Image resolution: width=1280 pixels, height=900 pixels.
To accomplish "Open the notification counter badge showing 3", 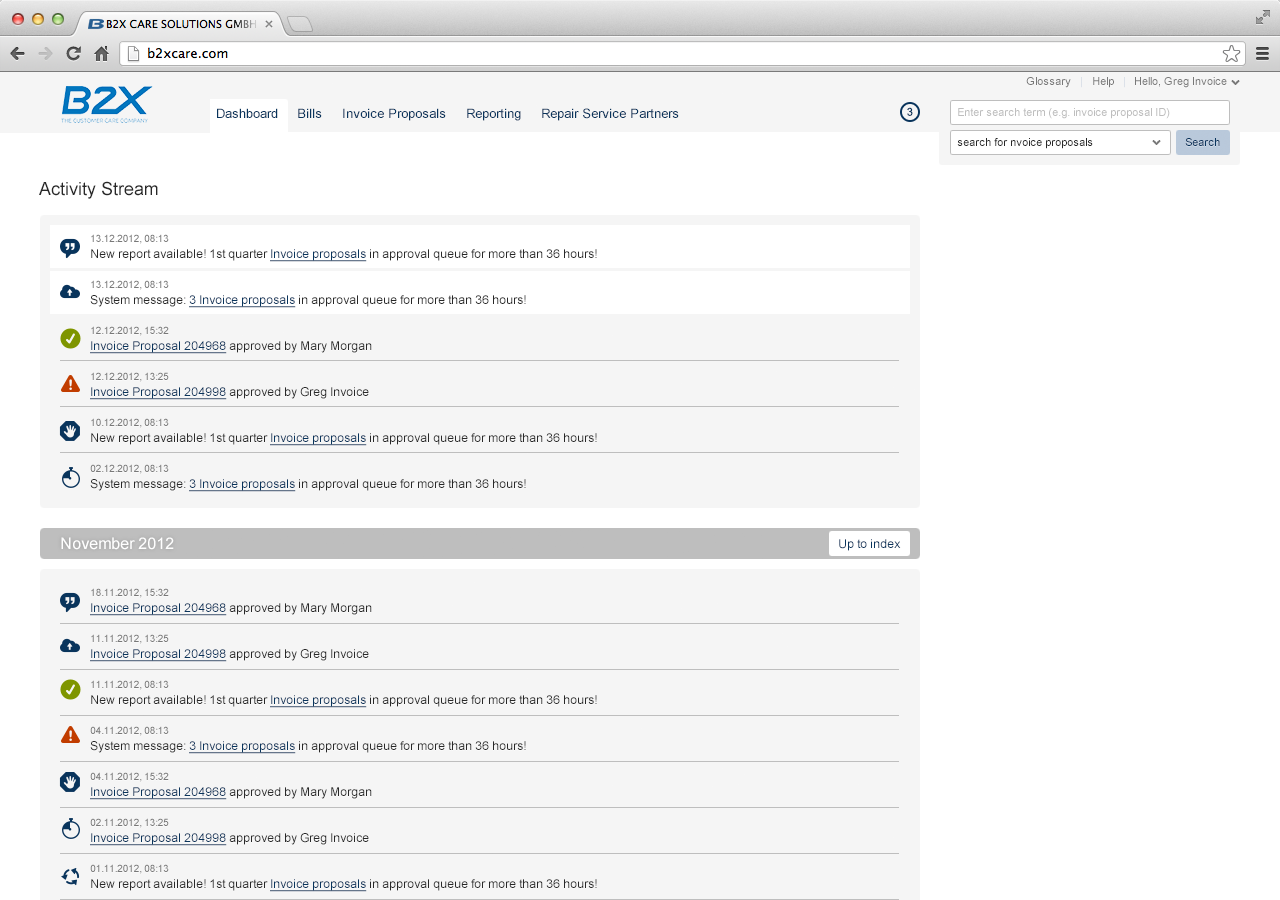I will click(x=909, y=112).
